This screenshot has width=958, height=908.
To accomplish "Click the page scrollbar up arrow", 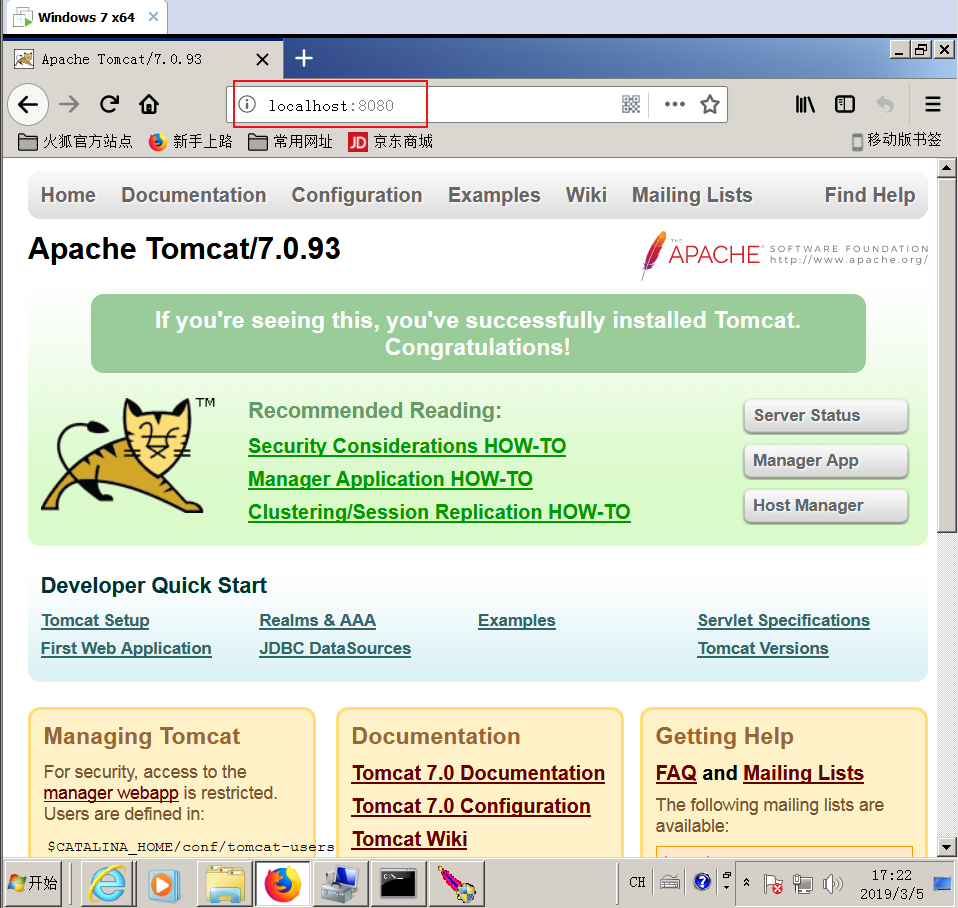I will pyautogui.click(x=946, y=167).
